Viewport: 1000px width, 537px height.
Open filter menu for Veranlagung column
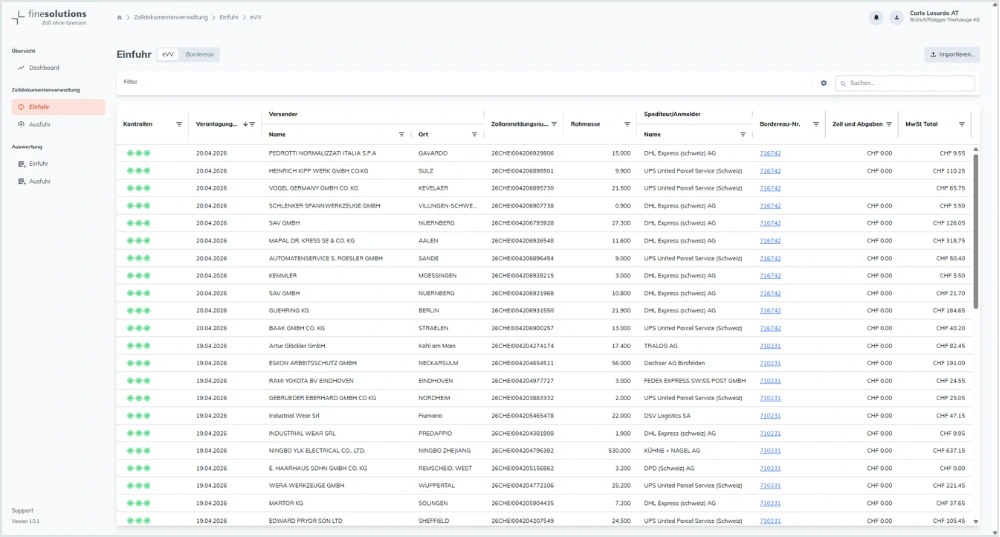click(x=253, y=124)
